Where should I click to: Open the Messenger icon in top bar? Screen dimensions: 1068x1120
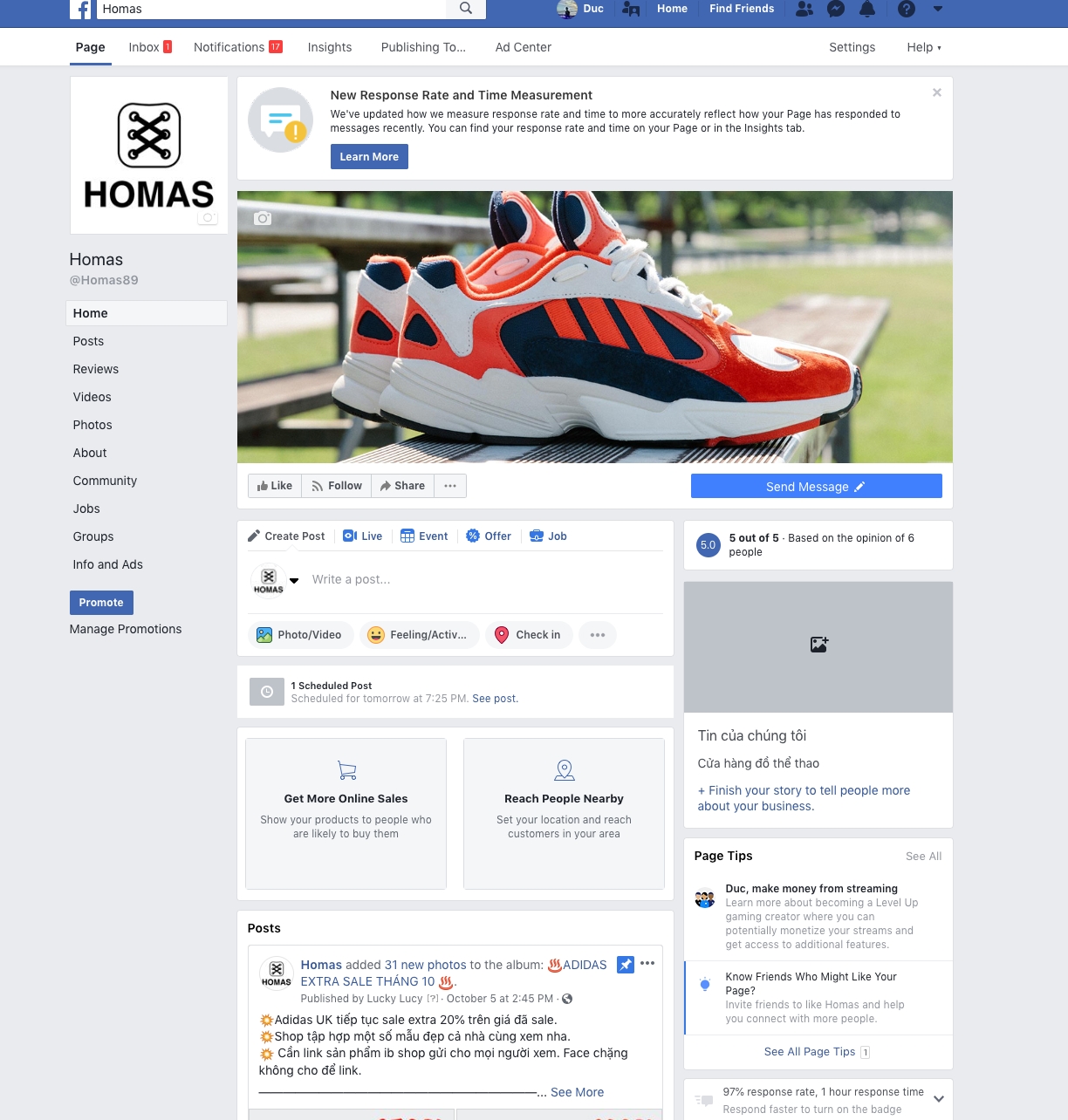pos(836,9)
